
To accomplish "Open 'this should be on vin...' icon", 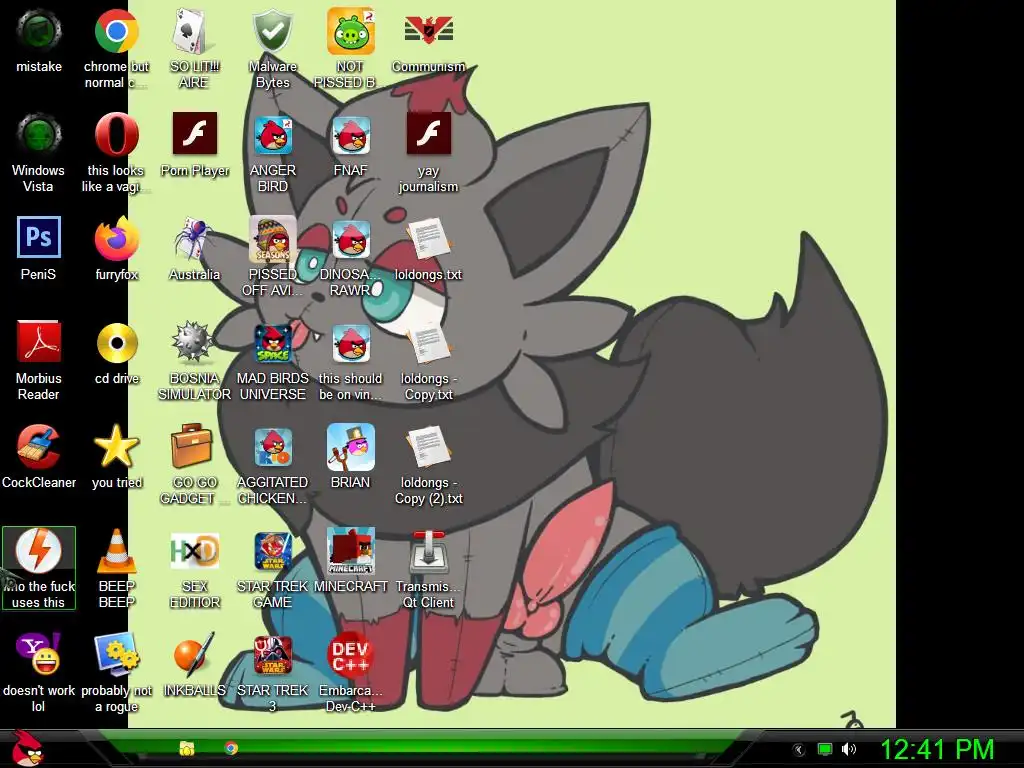I will (x=351, y=343).
